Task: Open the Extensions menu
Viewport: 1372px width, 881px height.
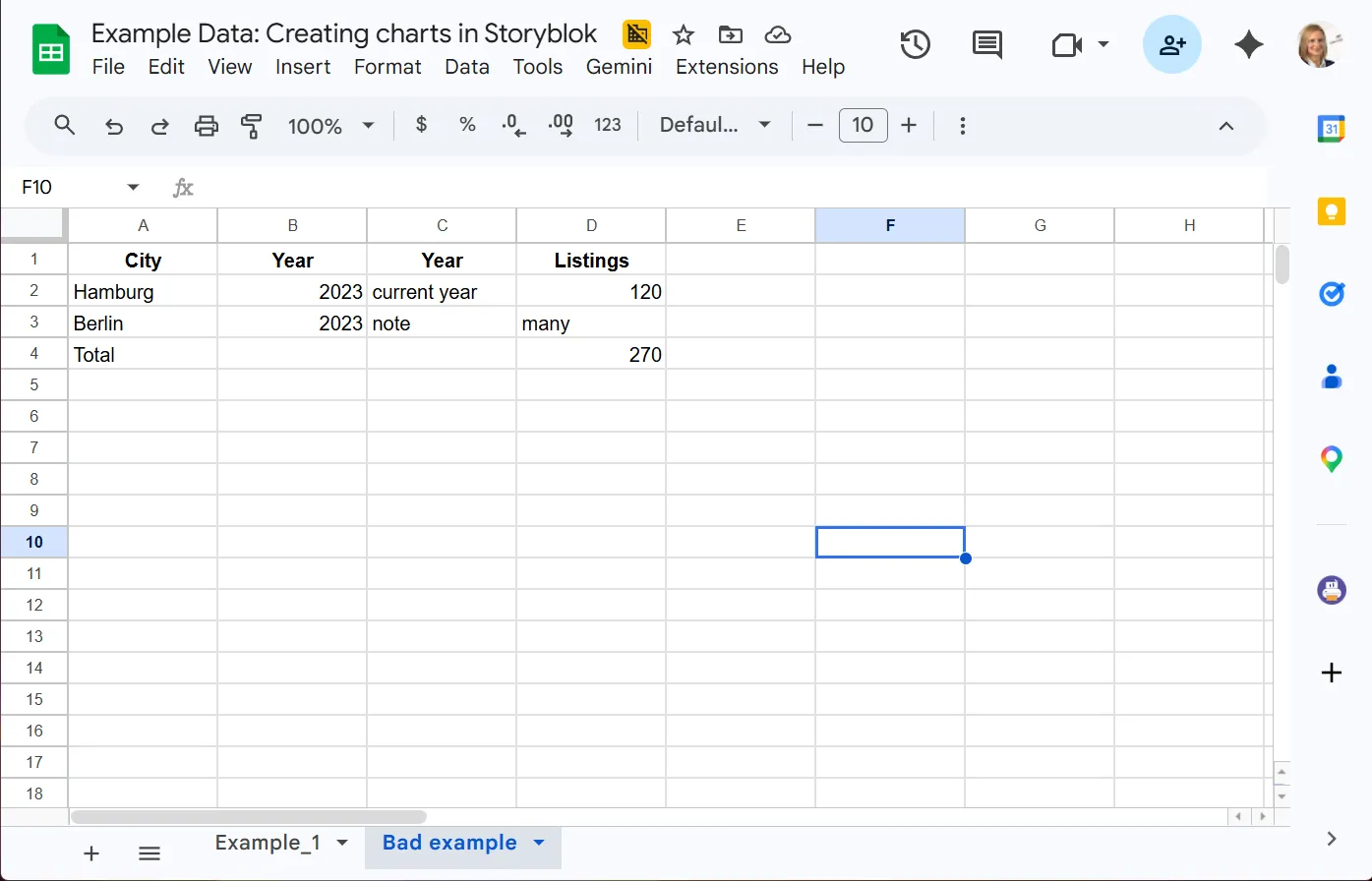Action: pos(727,67)
